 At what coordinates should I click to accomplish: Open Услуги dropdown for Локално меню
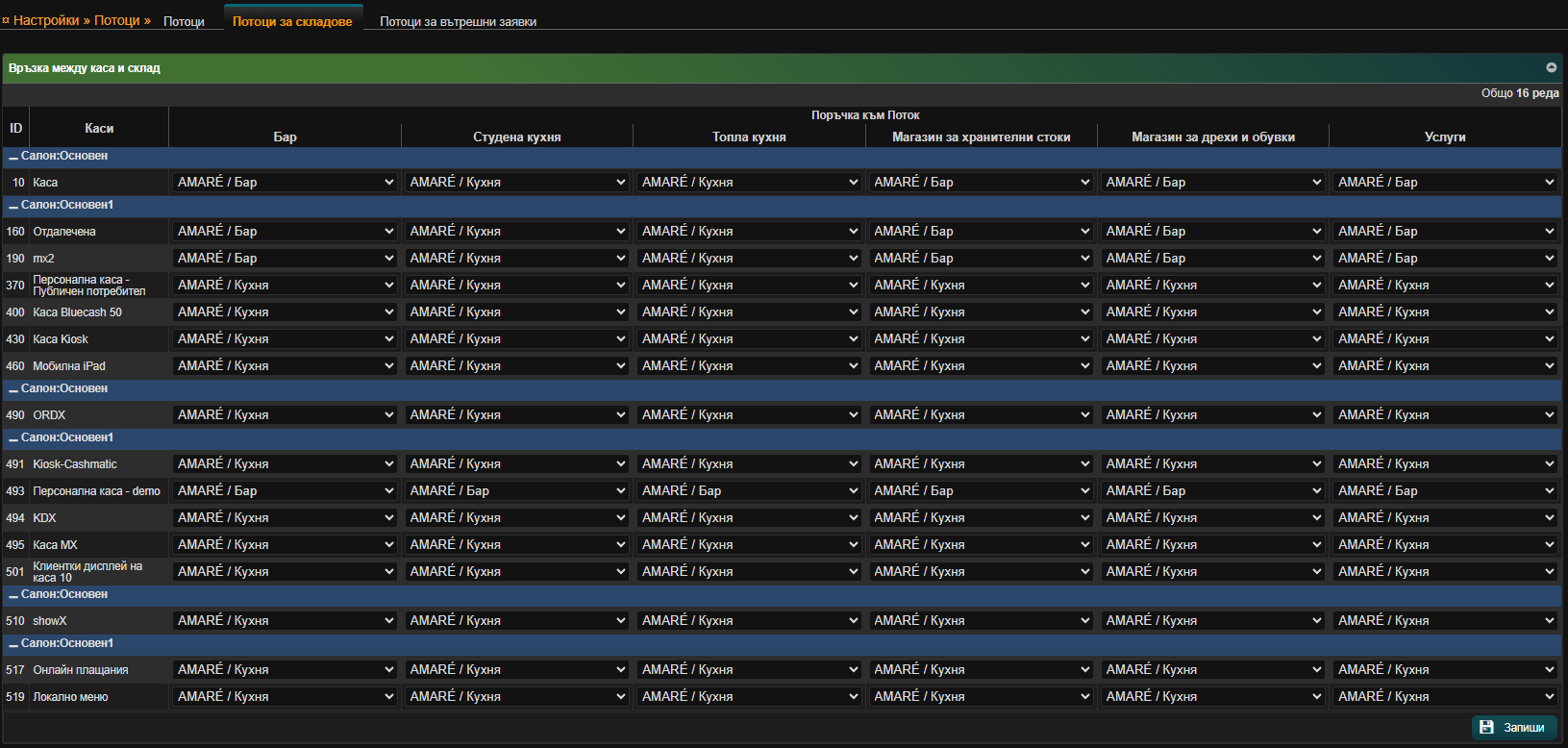1445,696
